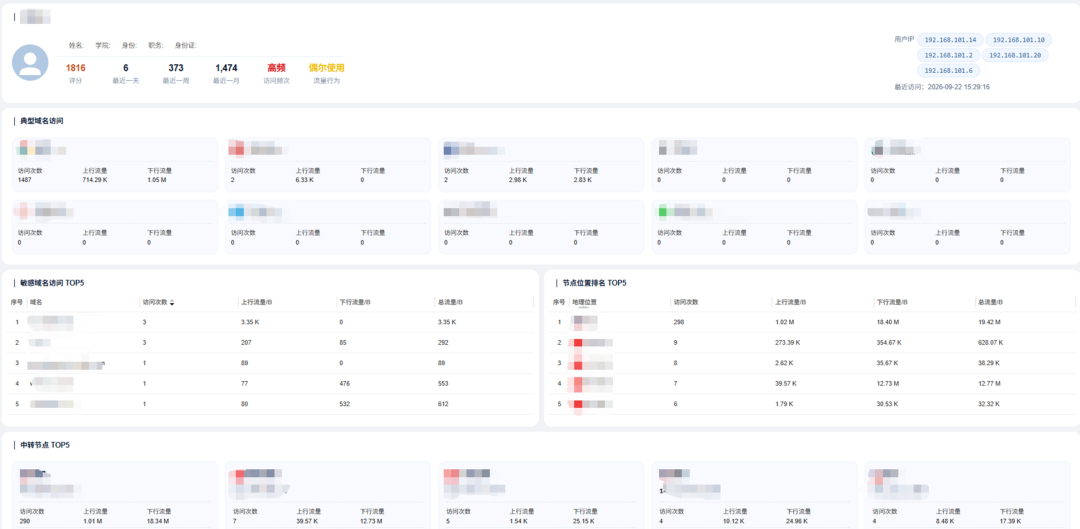Image resolution: width=1080 pixels, height=529 pixels.
Task: Click 714.29 K upstream traffic value
Action: (x=94, y=180)
